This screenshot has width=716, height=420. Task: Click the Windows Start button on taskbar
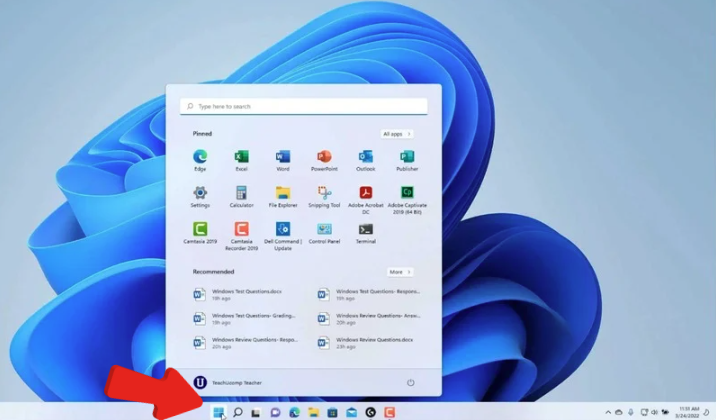point(218,412)
